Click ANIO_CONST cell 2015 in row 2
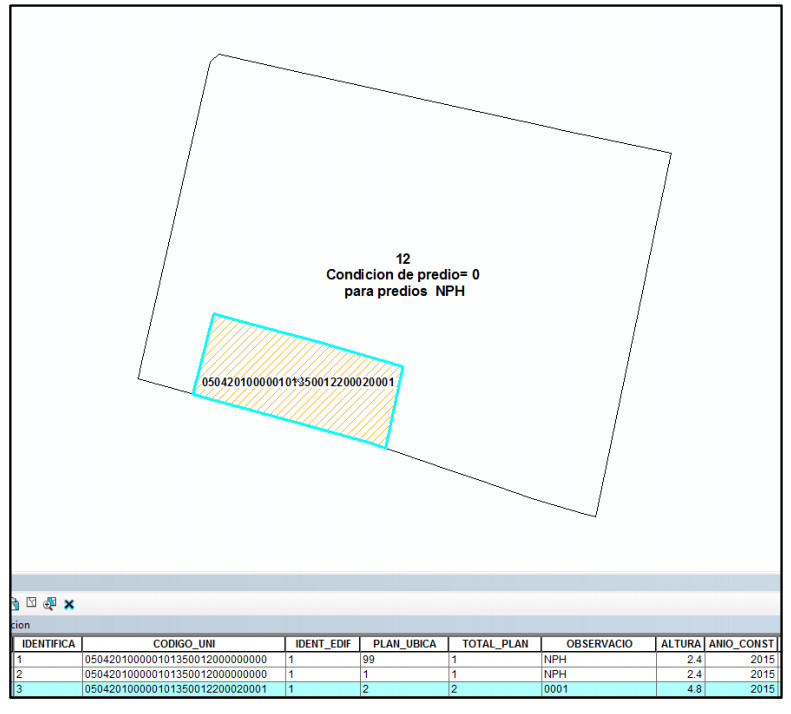 741,674
